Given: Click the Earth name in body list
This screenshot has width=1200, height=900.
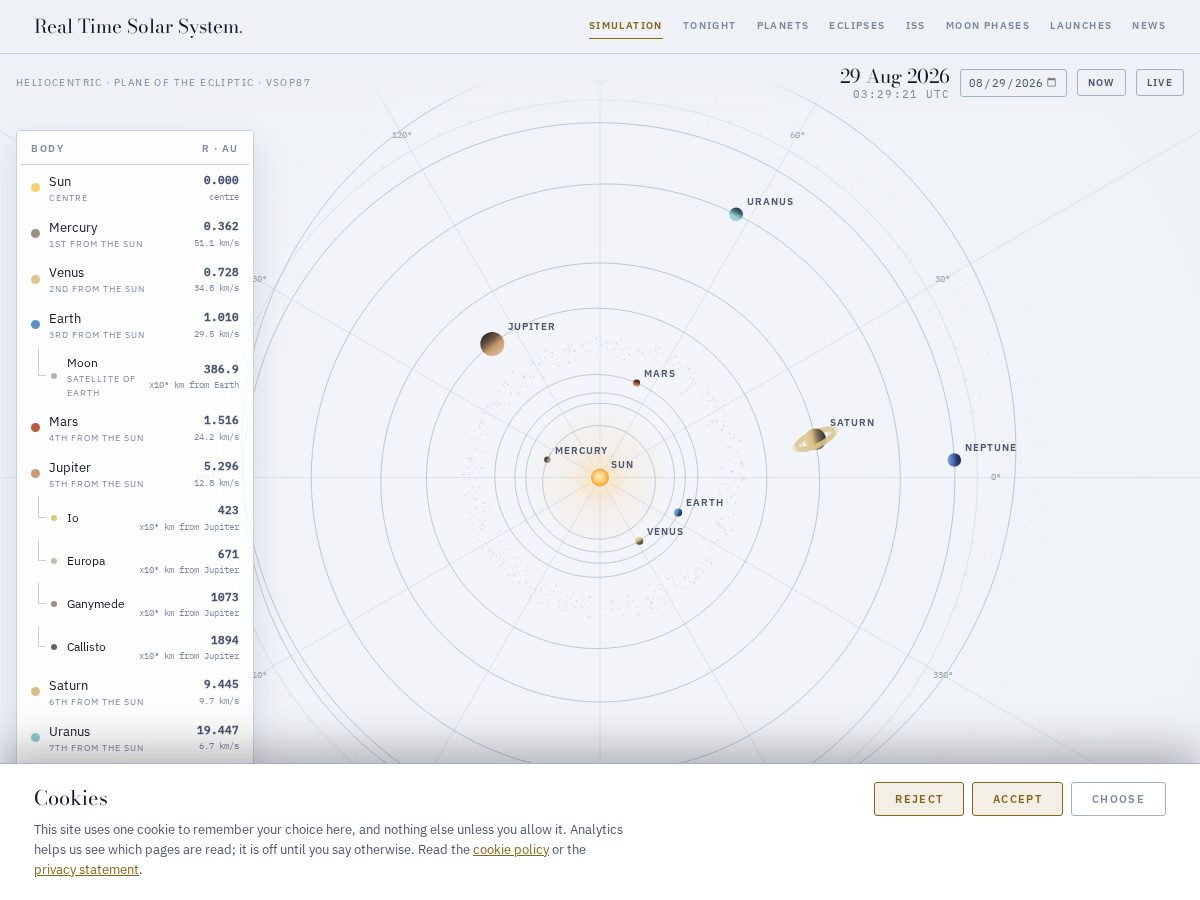Looking at the screenshot, I should (65, 319).
